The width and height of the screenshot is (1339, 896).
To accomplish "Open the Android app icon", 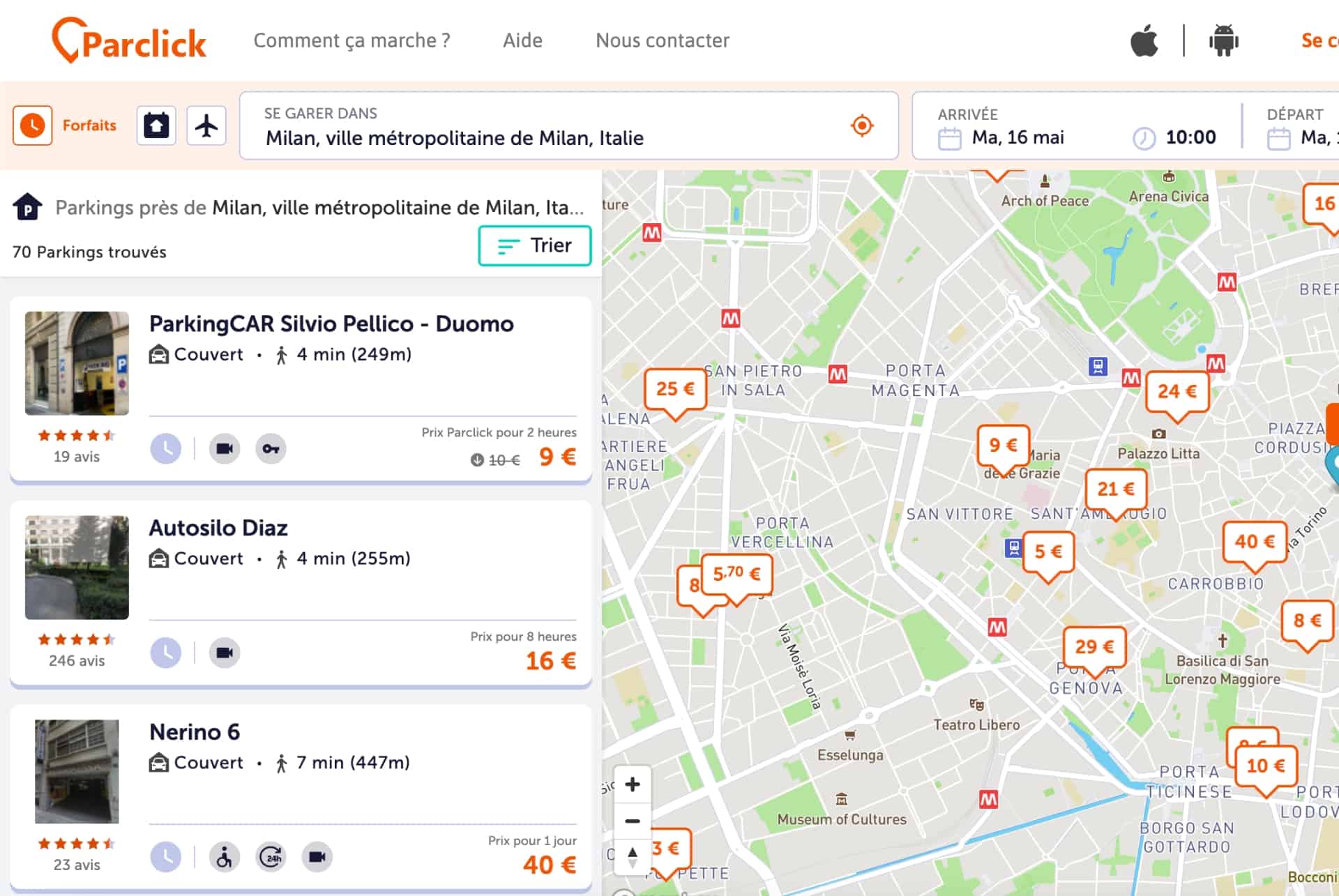I will [1224, 40].
